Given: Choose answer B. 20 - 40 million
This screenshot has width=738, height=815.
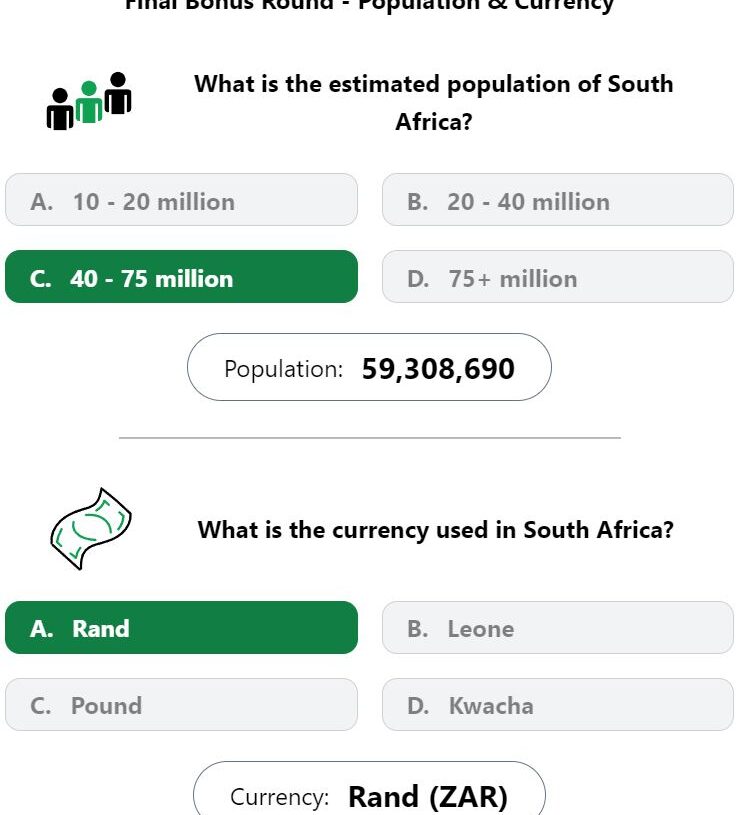Looking at the screenshot, I should 558,200.
